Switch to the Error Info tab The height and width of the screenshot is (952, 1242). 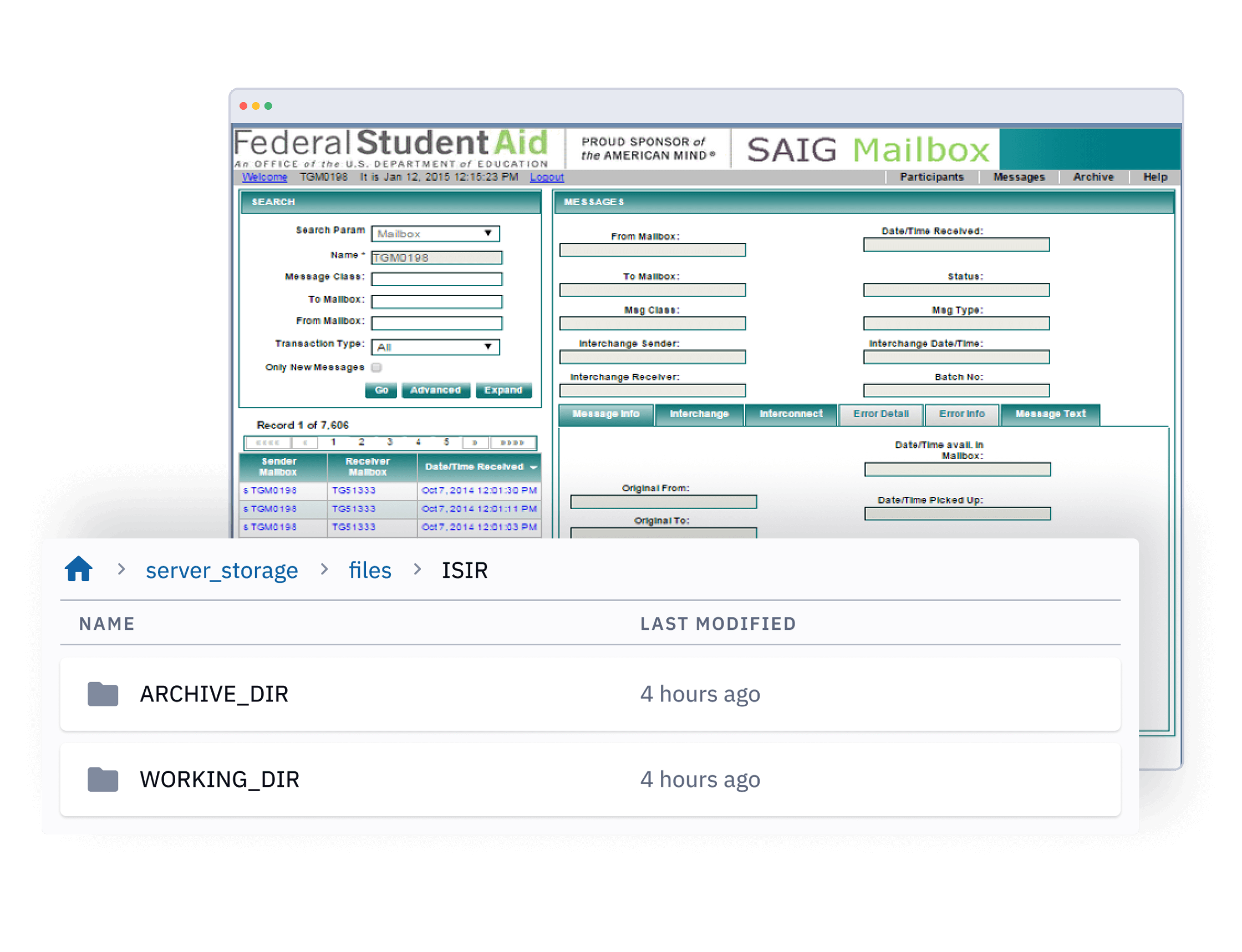pyautogui.click(x=961, y=414)
